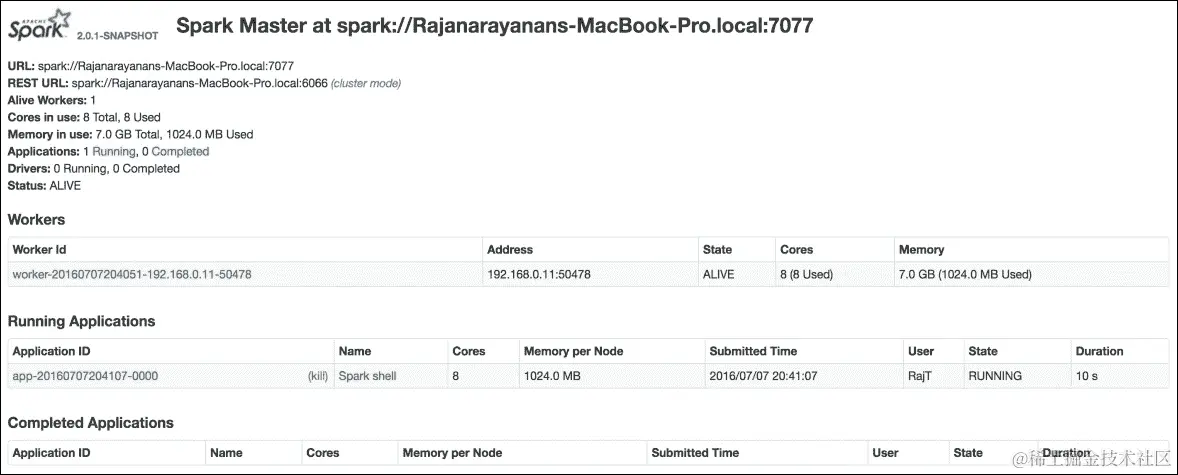Open the Running applications link
The image size is (1178, 475).
point(113,151)
